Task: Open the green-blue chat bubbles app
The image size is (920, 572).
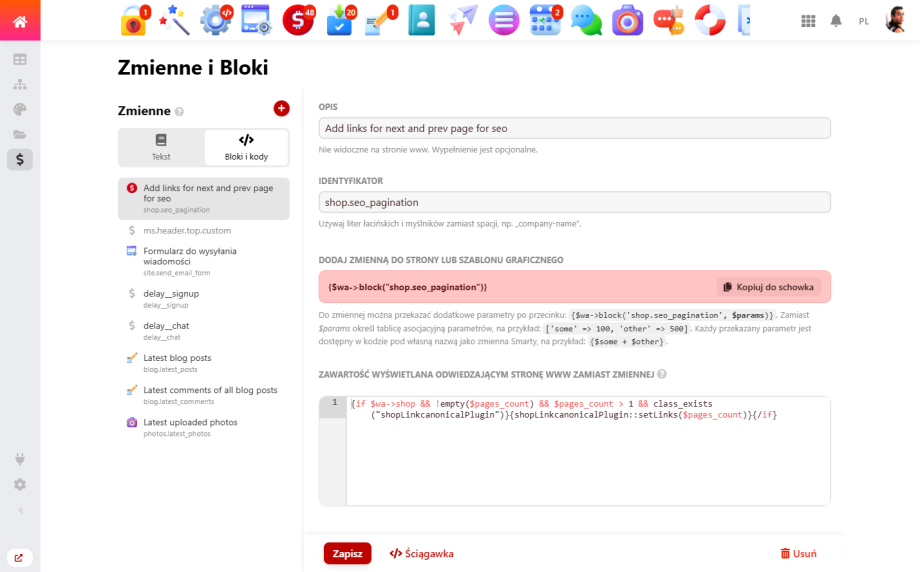Action: tap(586, 21)
